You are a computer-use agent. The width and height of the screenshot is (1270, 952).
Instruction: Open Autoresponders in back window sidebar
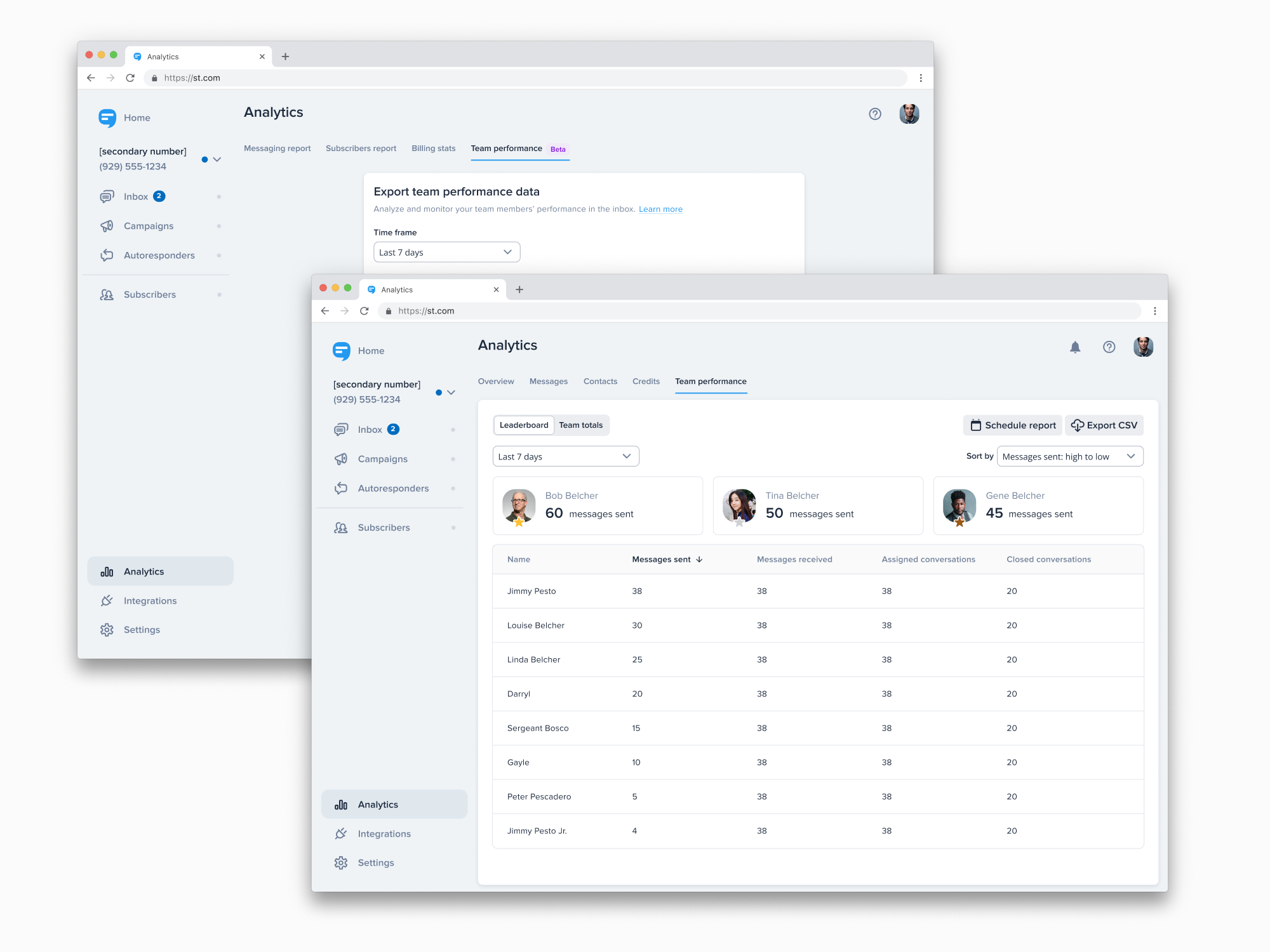pos(160,255)
